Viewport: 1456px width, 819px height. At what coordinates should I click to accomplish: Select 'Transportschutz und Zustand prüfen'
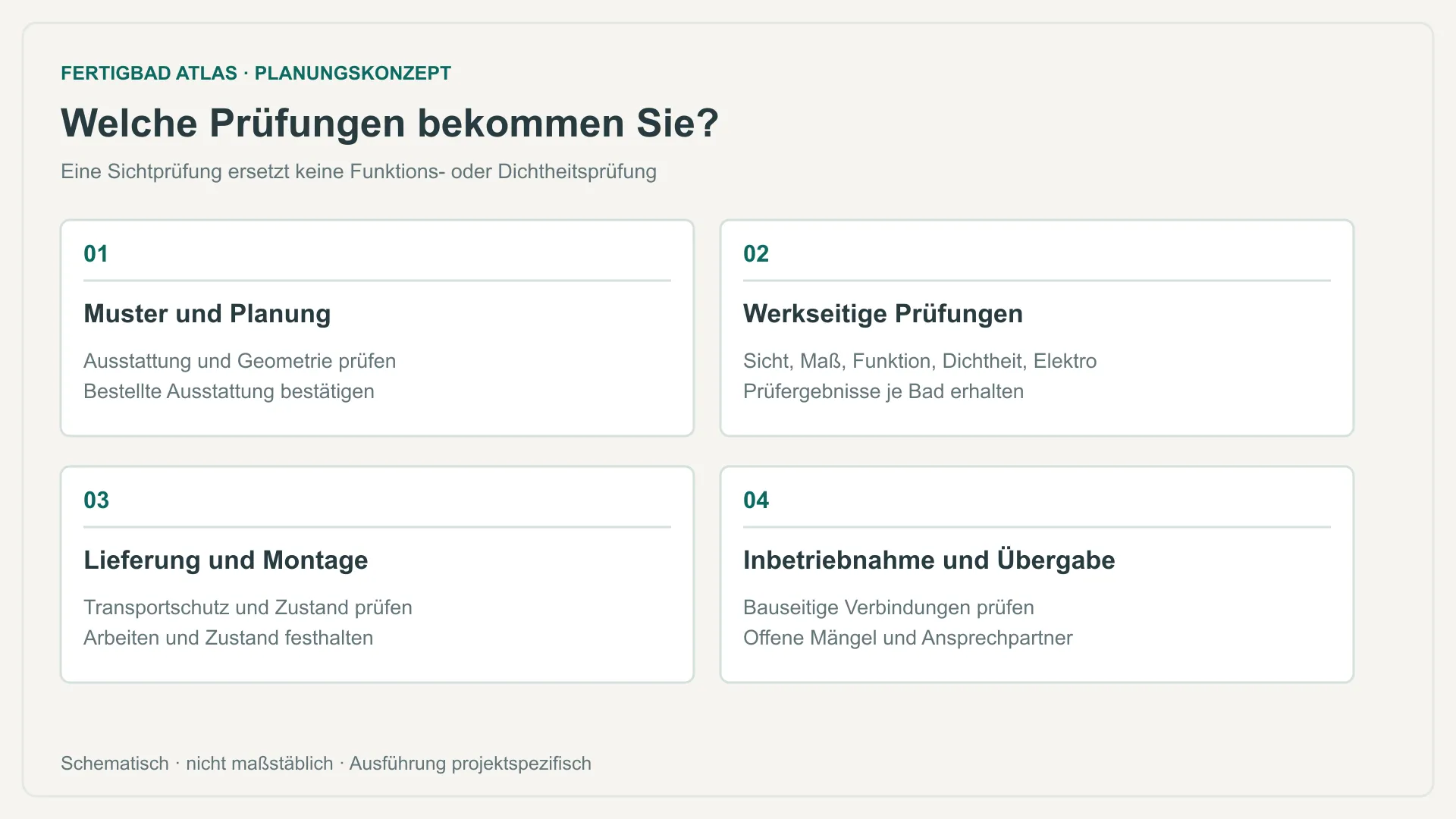(248, 607)
